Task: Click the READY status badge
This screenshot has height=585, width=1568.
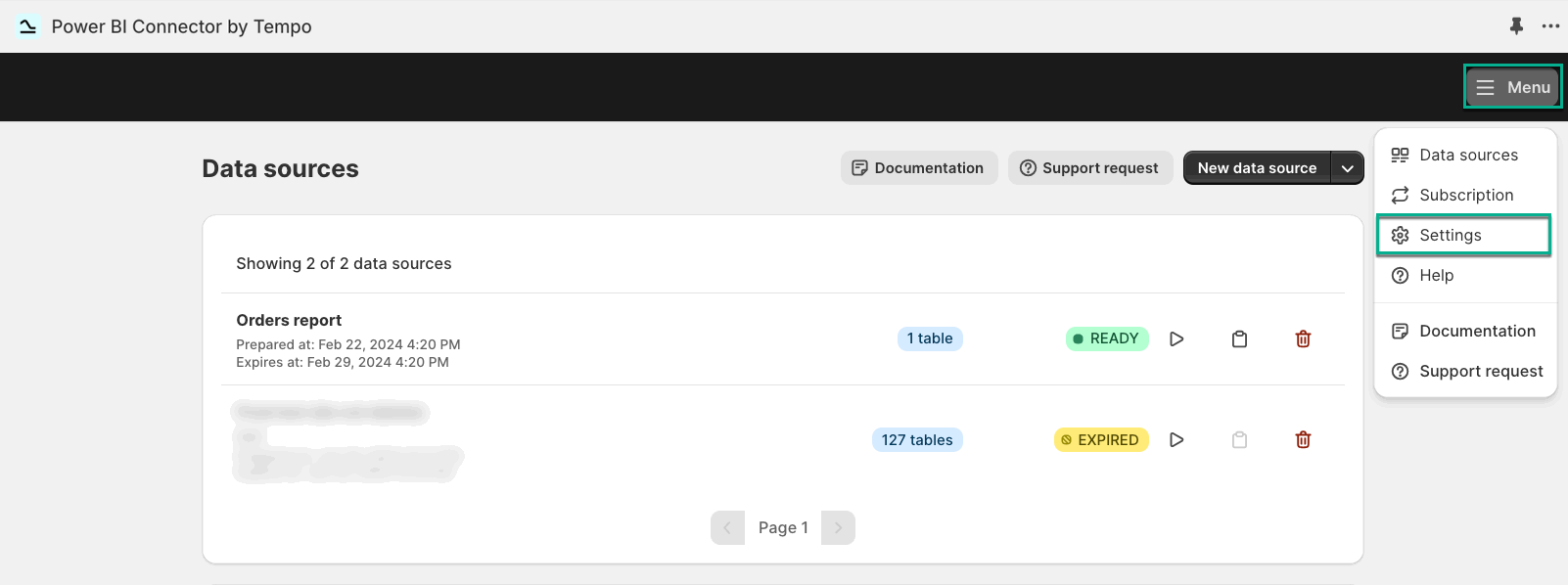Action: pos(1107,338)
